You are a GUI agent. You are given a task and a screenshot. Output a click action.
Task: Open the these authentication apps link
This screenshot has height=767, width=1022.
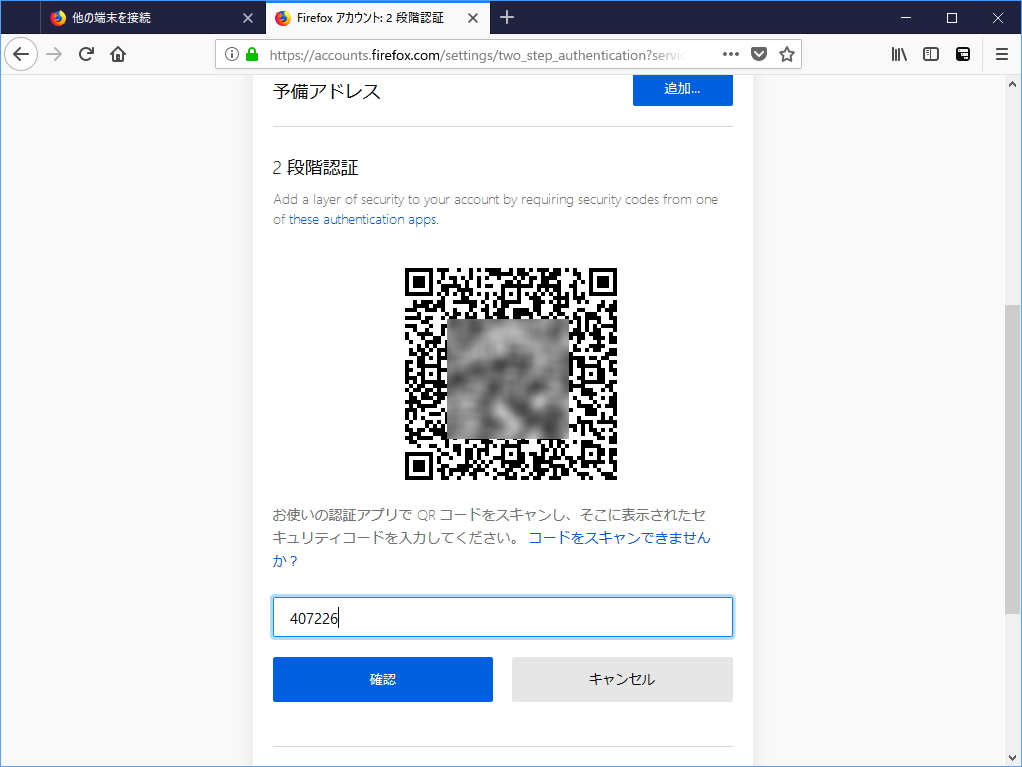(361, 219)
